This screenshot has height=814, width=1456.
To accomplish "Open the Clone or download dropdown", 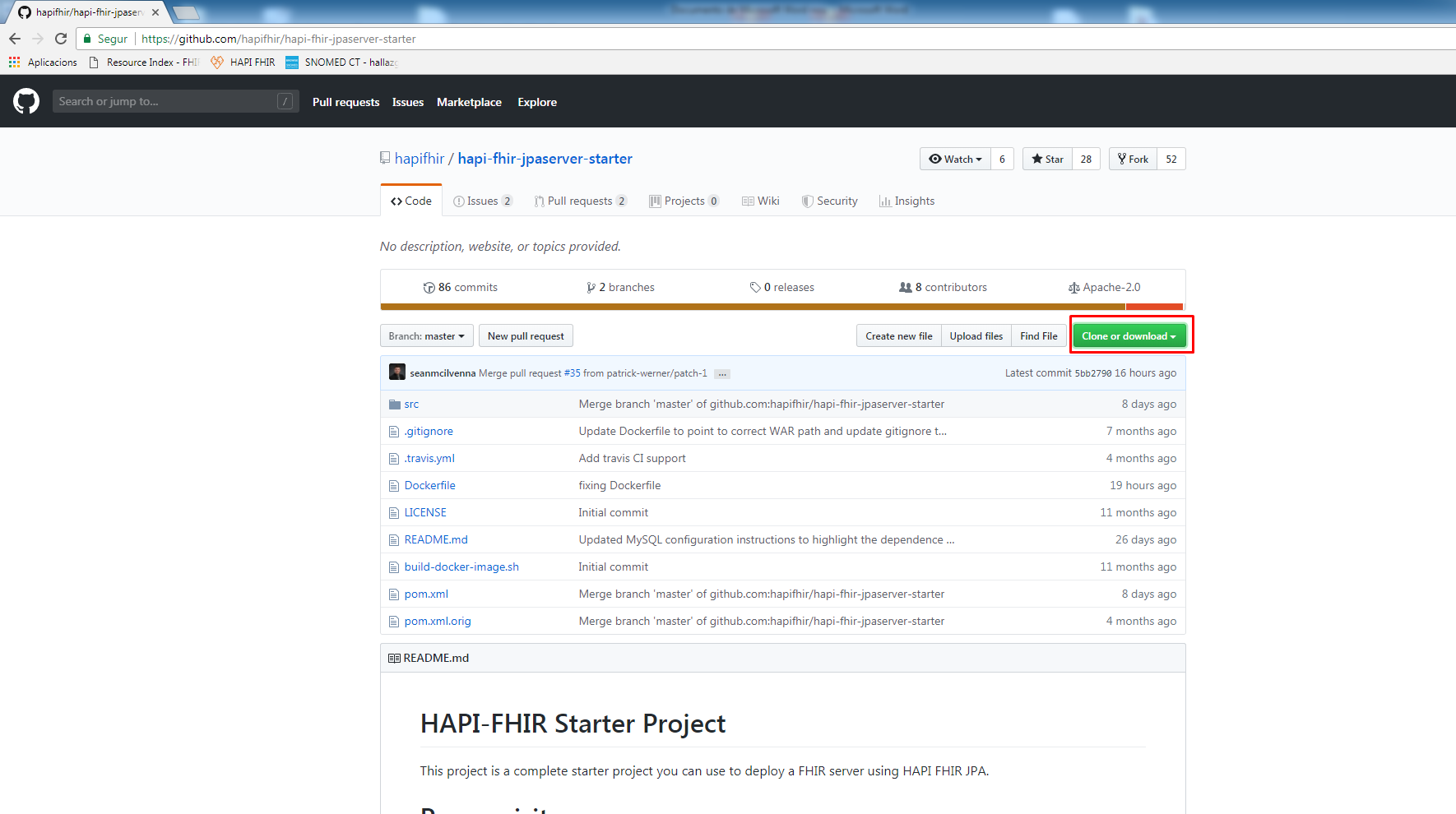I will tap(1129, 336).
